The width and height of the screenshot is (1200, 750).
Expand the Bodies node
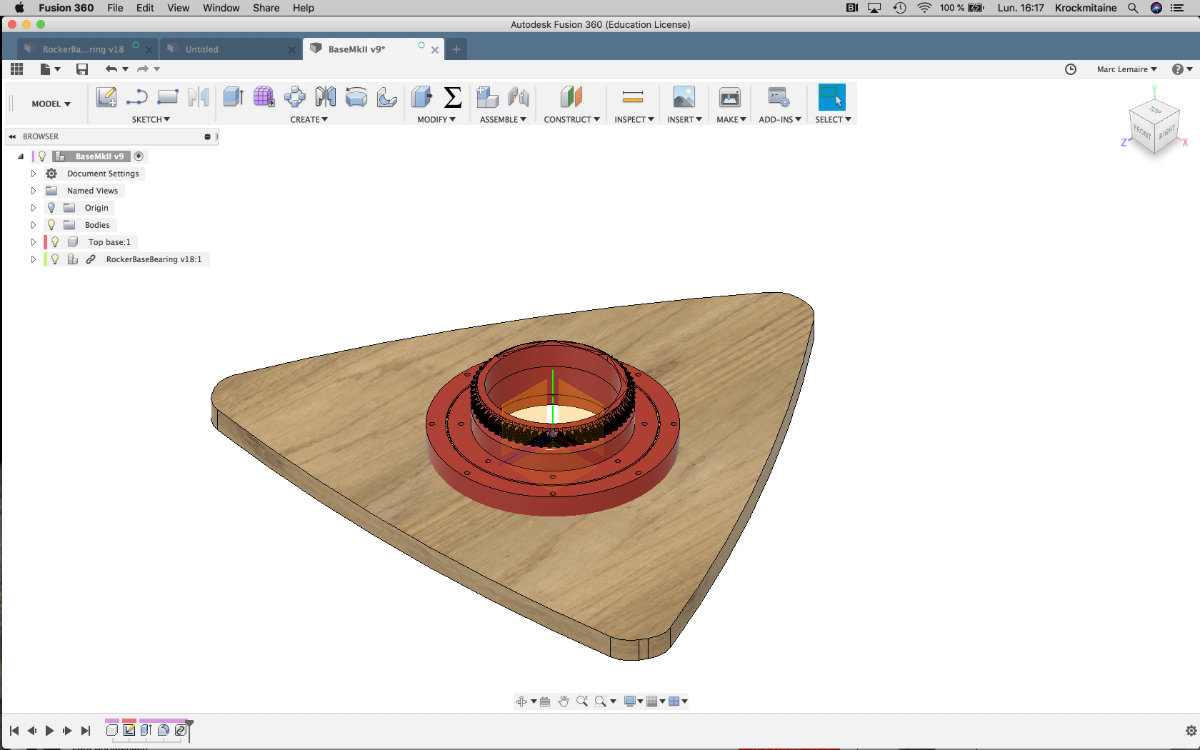tap(33, 225)
